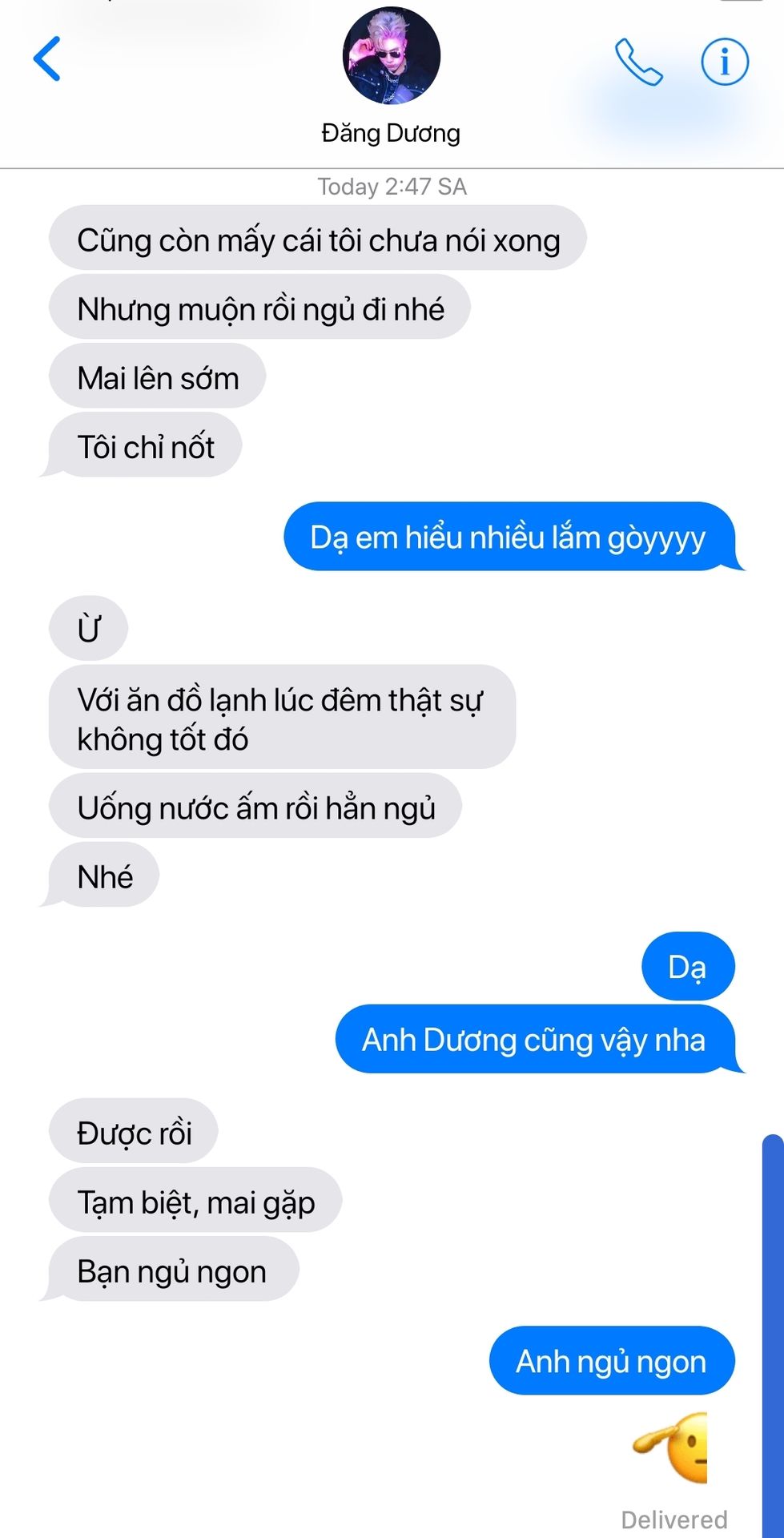784x1538 pixels.
Task: Start a call with the phone icon
Action: tap(638, 62)
